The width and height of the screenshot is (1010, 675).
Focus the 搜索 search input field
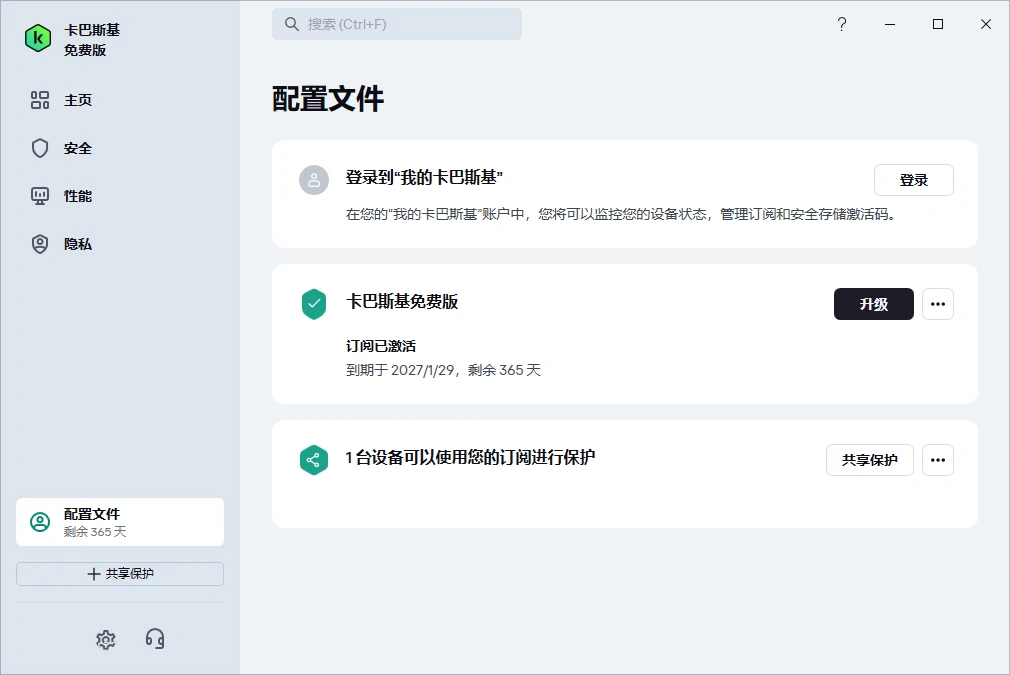tap(410, 24)
